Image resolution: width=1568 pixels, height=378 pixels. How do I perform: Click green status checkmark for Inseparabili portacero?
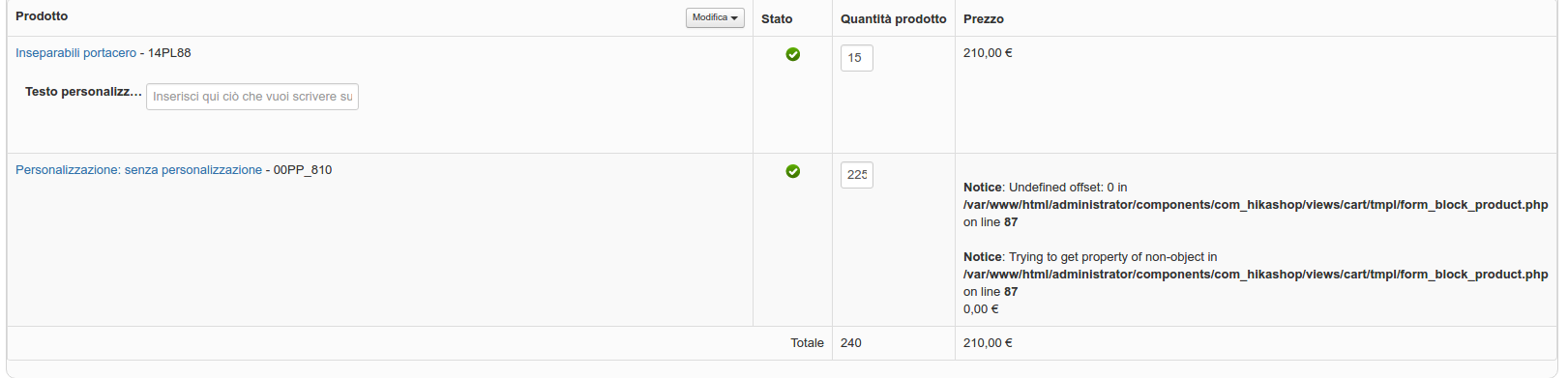coord(793,54)
